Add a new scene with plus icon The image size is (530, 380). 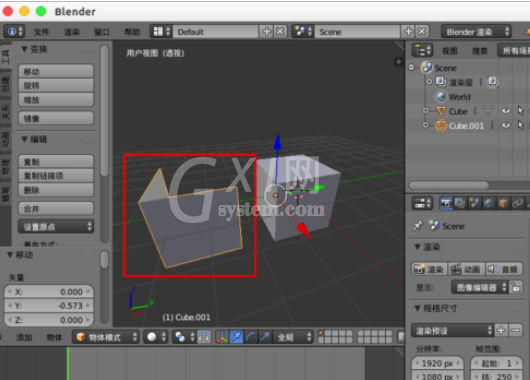409,32
